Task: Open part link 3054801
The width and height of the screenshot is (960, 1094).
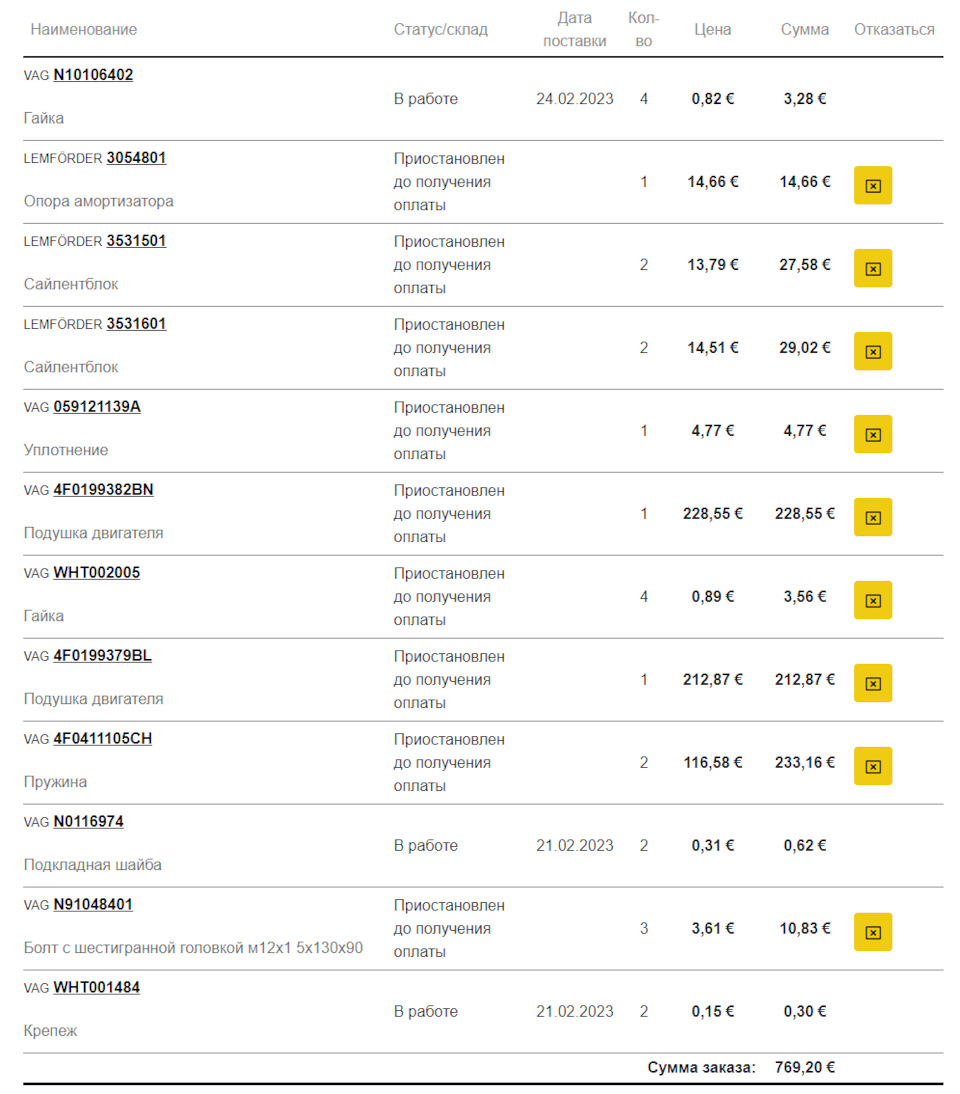Action: [136, 158]
